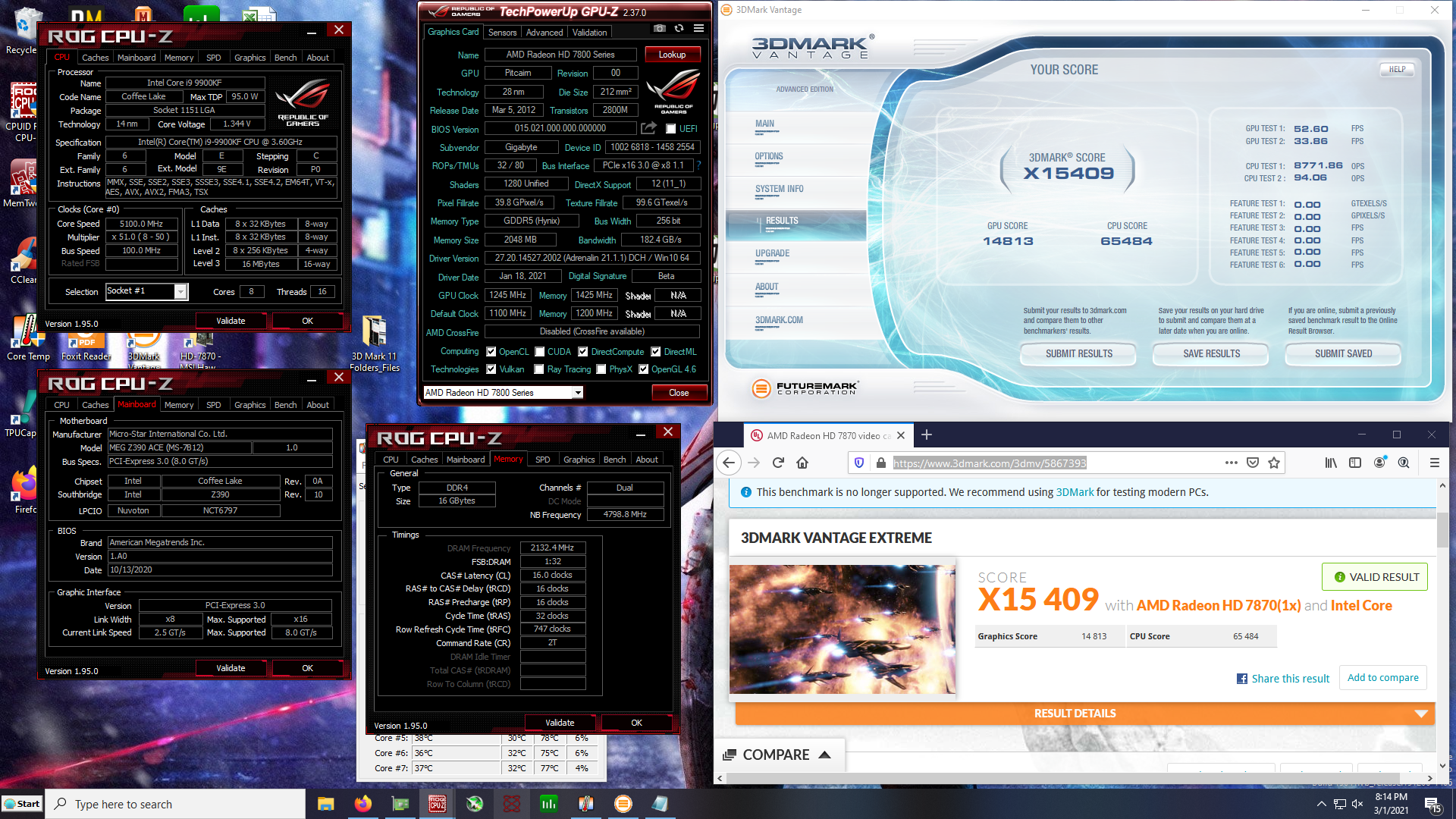1456x819 pixels.
Task: Select SYSTEM INFO in 3DMark Vantage sidebar
Action: [779, 190]
